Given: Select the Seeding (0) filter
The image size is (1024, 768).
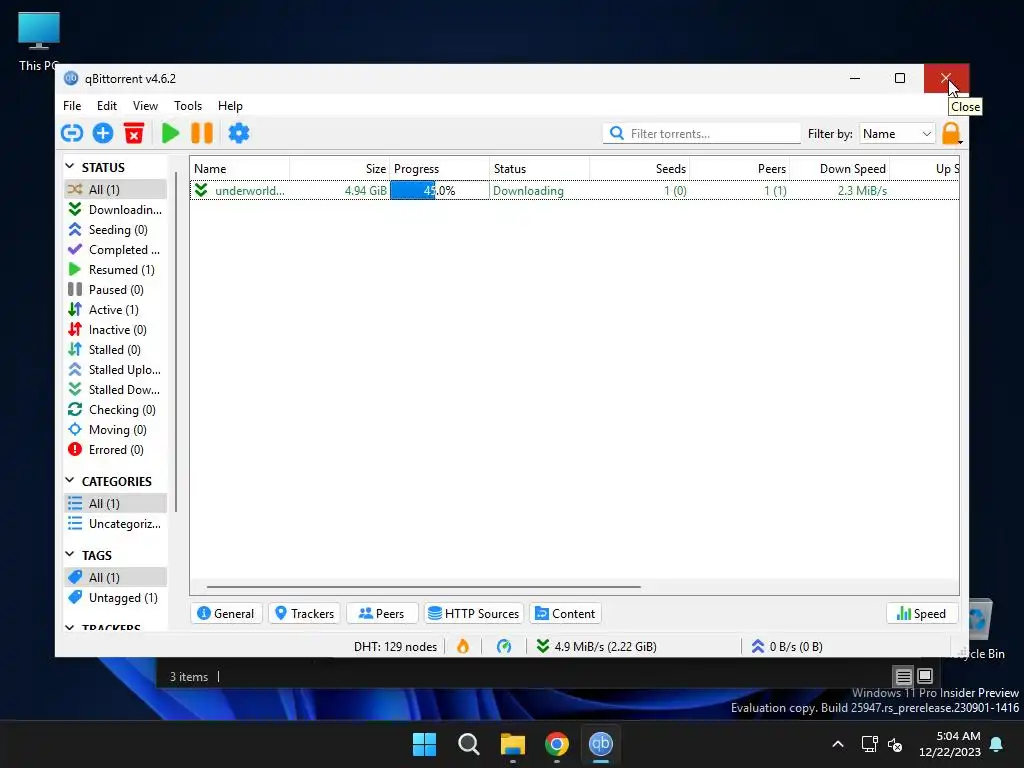Looking at the screenshot, I should tap(116, 230).
